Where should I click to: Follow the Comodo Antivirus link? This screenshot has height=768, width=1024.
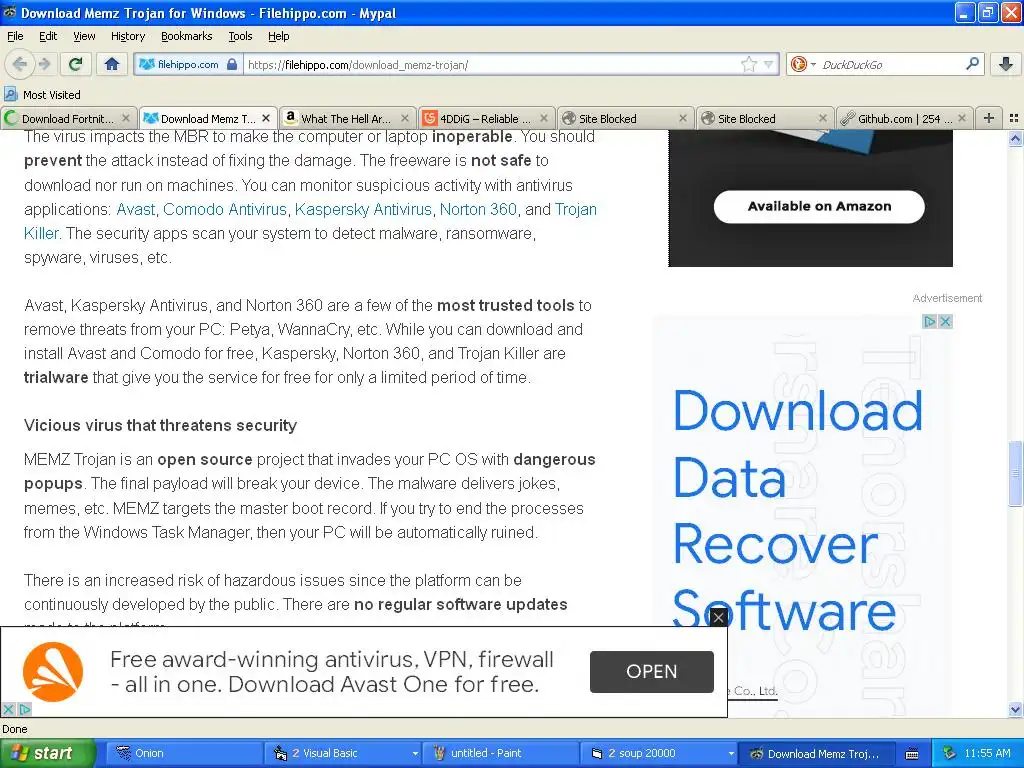[225, 210]
